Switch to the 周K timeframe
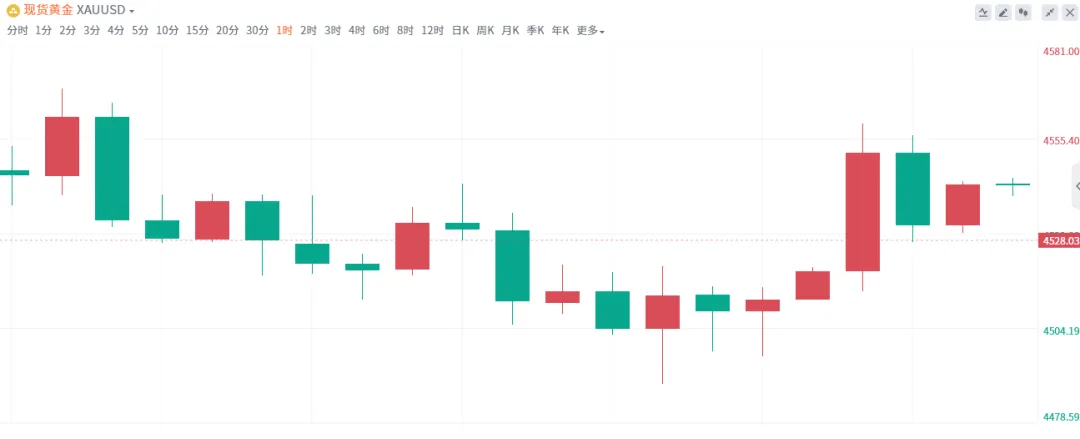The width and height of the screenshot is (1080, 439). (486, 30)
